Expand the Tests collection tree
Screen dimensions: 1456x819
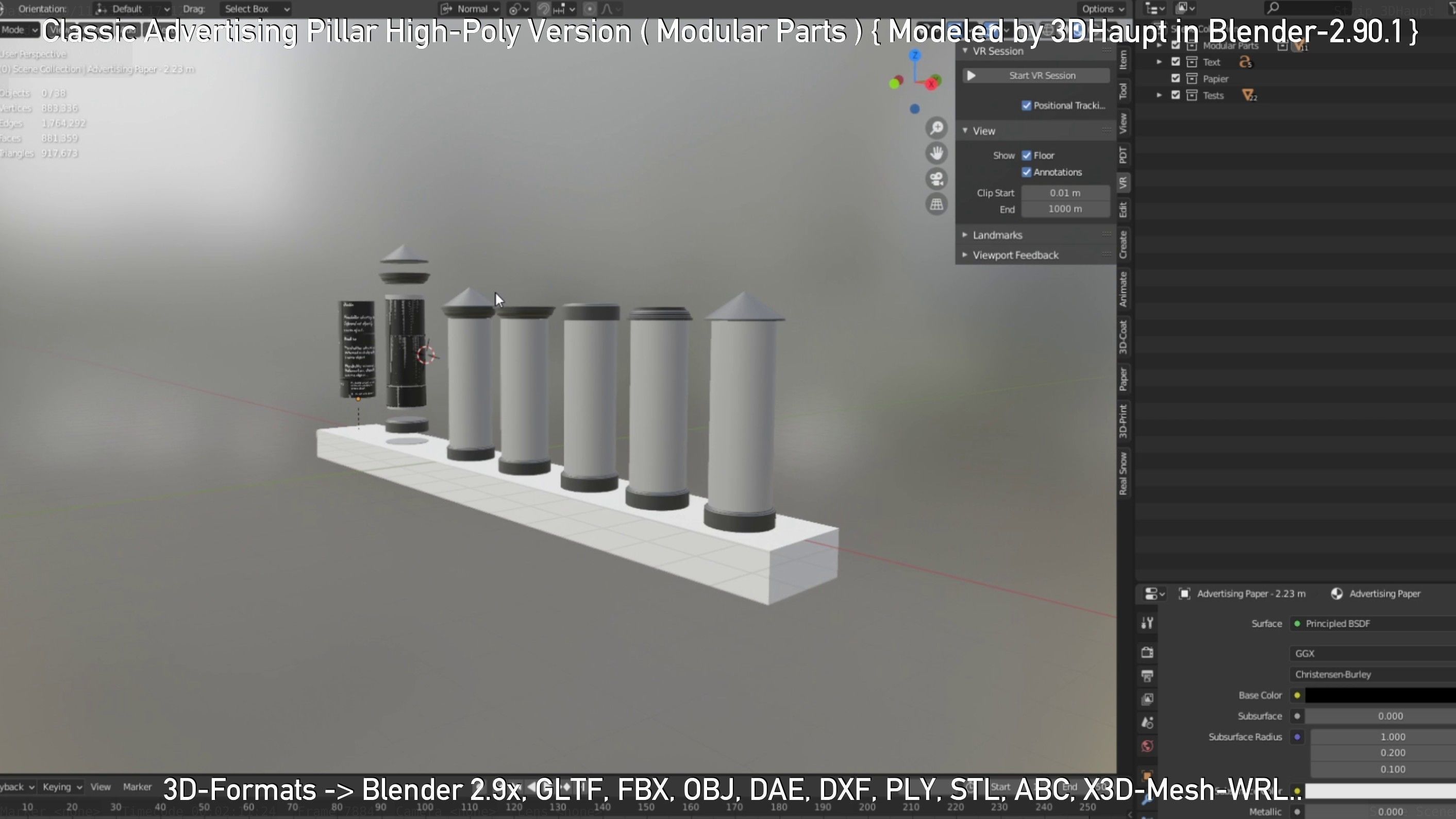coord(1159,95)
